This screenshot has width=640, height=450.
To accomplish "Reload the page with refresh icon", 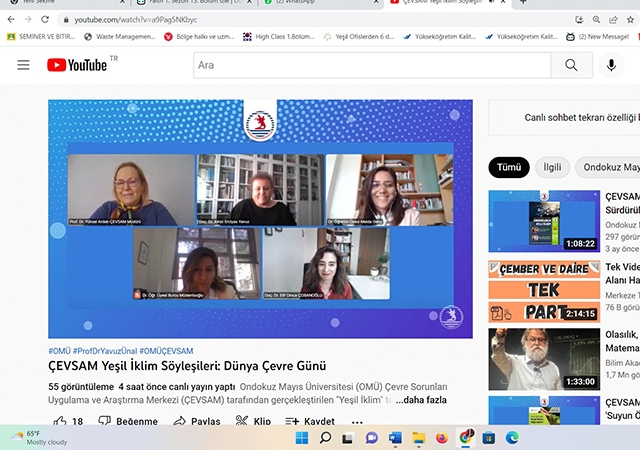I will [45, 19].
